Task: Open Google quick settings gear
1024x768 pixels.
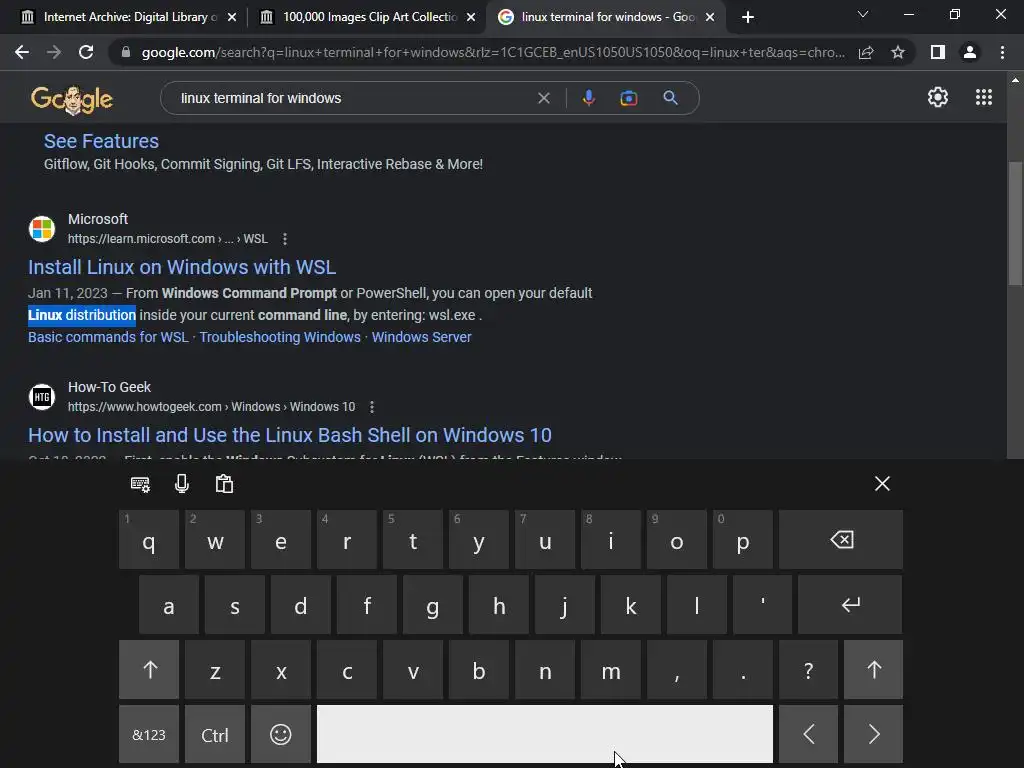Action: pyautogui.click(x=938, y=97)
